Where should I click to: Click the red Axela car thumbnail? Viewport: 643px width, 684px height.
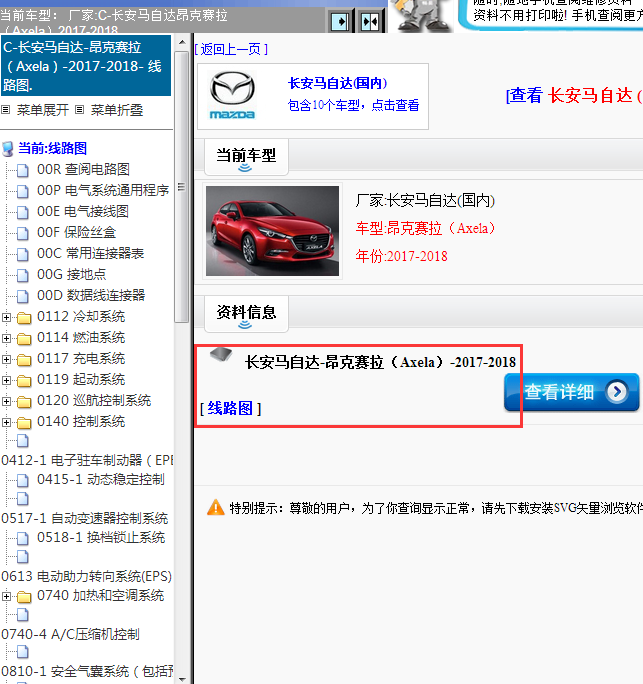(272, 231)
